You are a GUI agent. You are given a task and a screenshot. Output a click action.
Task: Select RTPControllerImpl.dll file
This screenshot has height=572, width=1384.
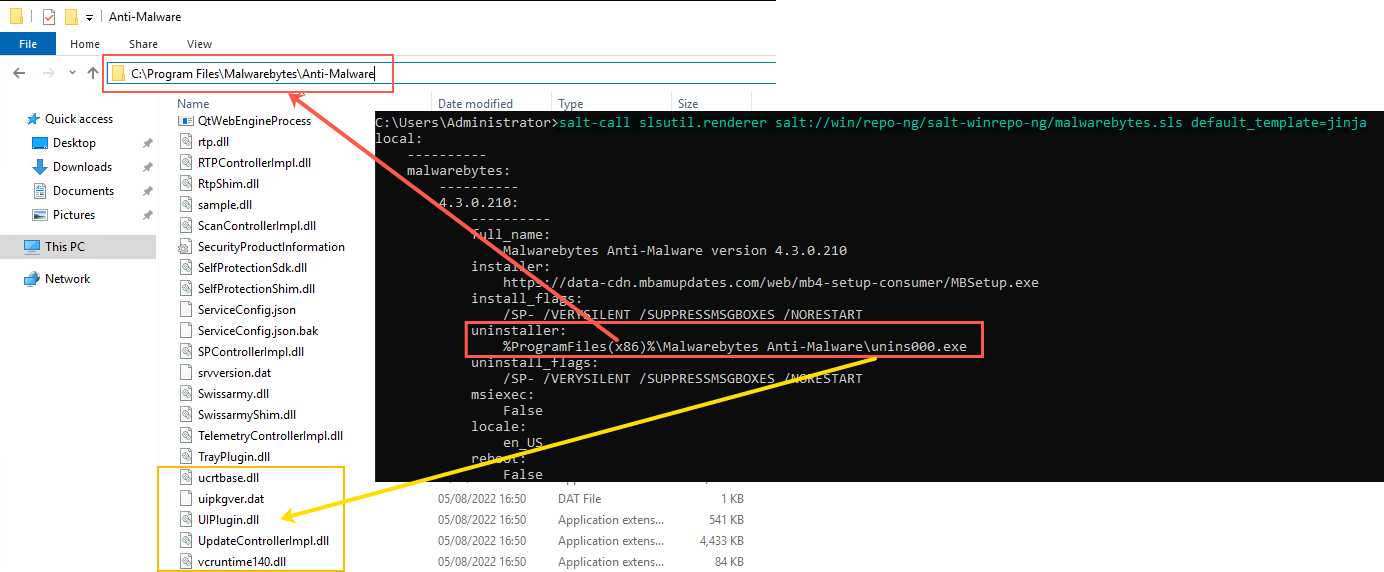click(x=254, y=163)
